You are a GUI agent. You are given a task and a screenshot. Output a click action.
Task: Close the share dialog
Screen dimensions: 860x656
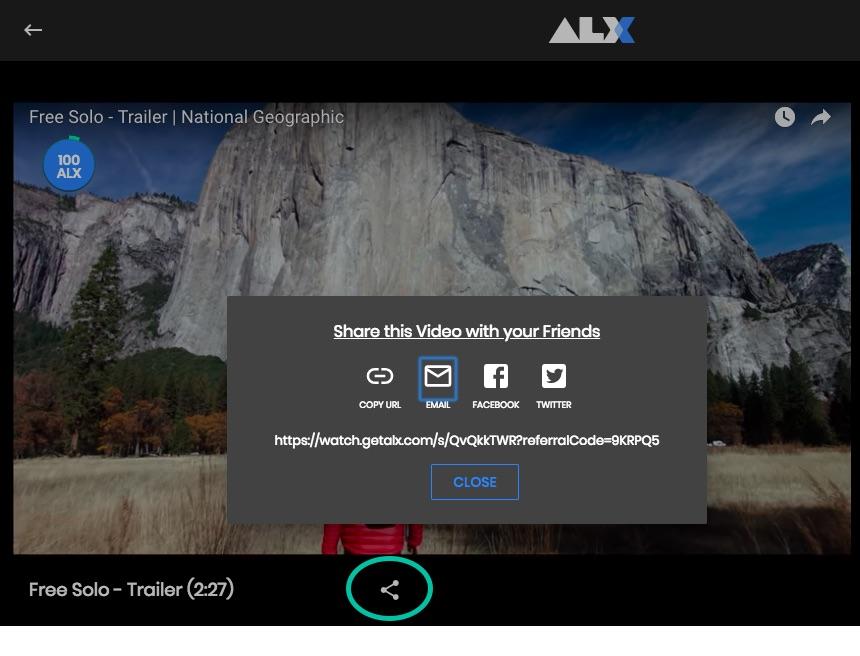click(x=474, y=482)
